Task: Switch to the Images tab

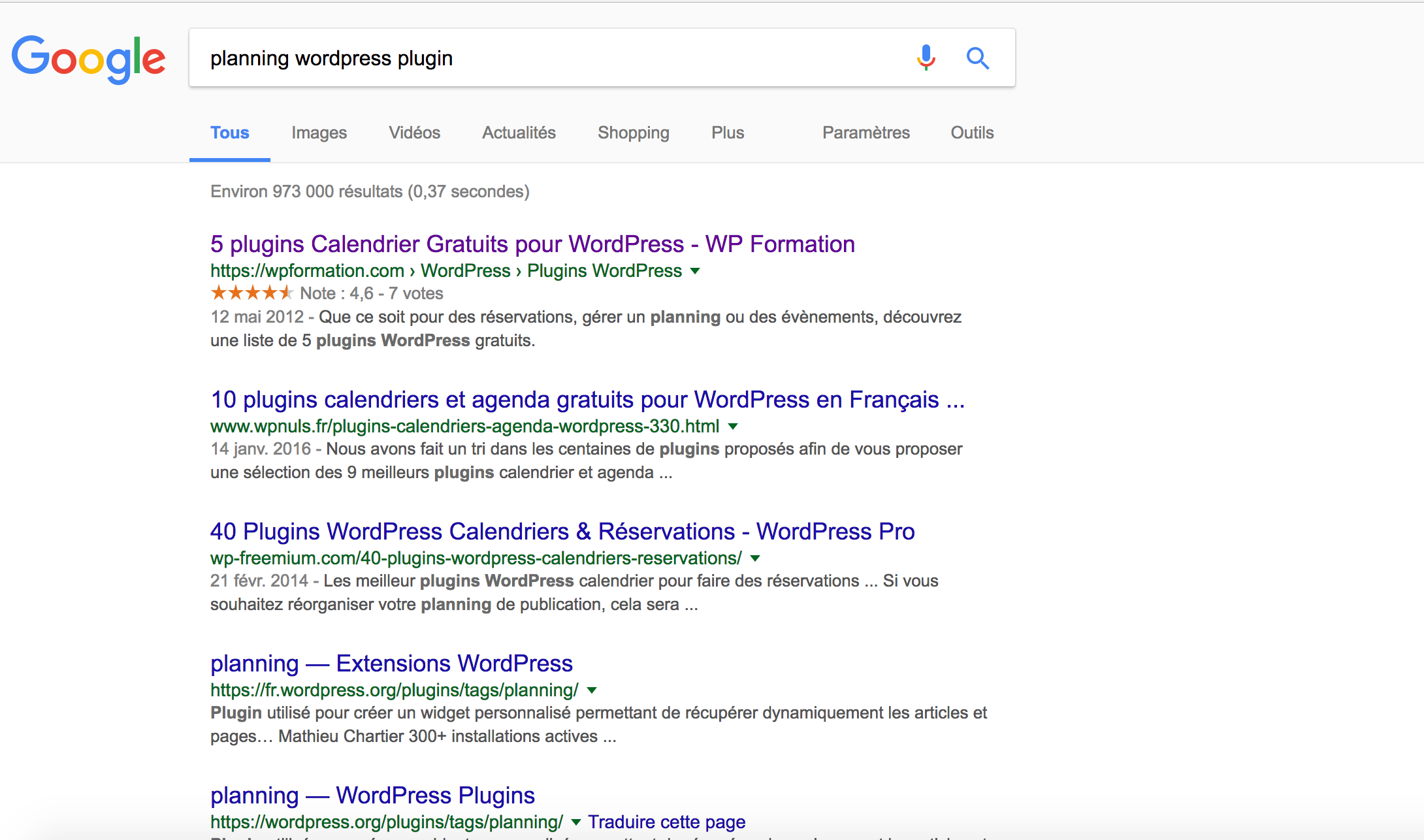Action: pyautogui.click(x=319, y=133)
